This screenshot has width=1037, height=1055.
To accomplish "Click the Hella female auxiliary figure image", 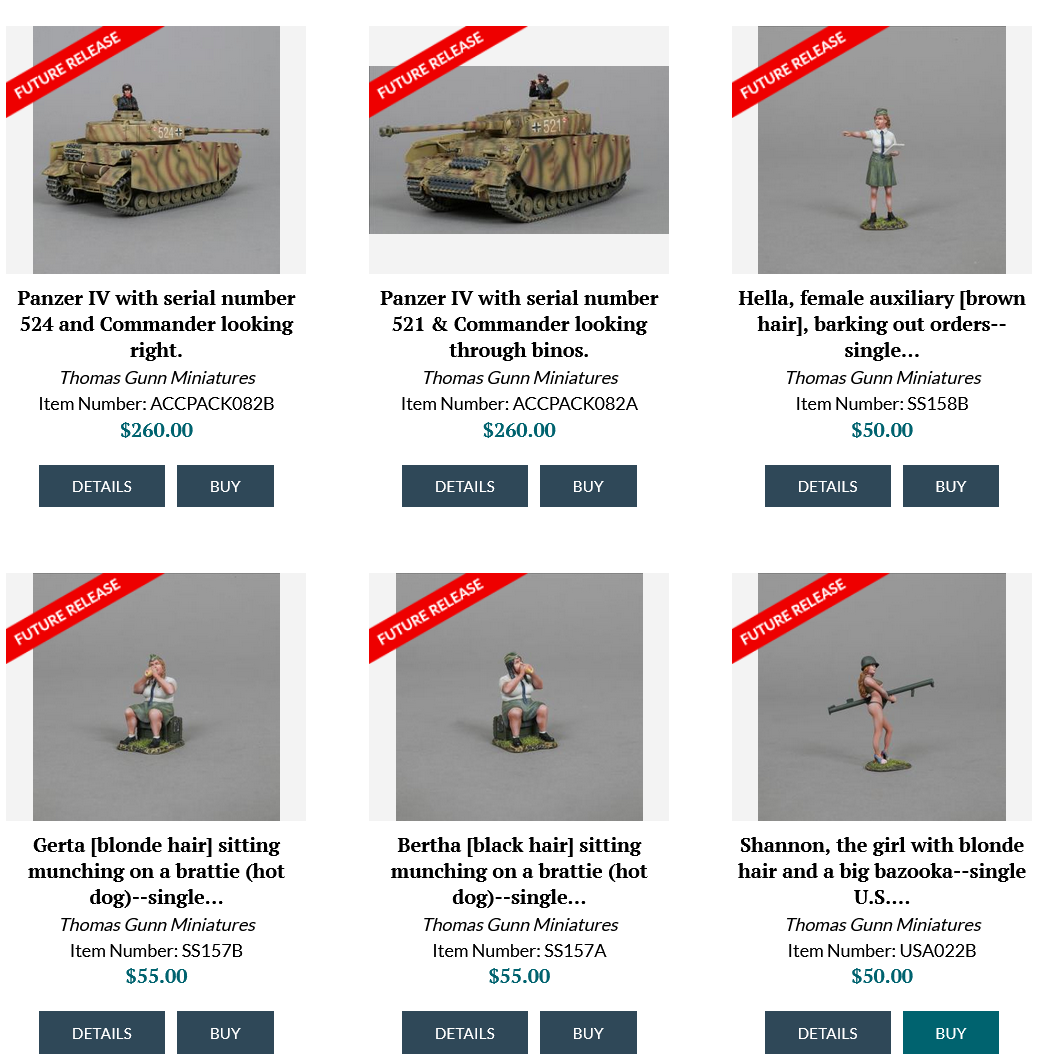I will click(x=882, y=149).
